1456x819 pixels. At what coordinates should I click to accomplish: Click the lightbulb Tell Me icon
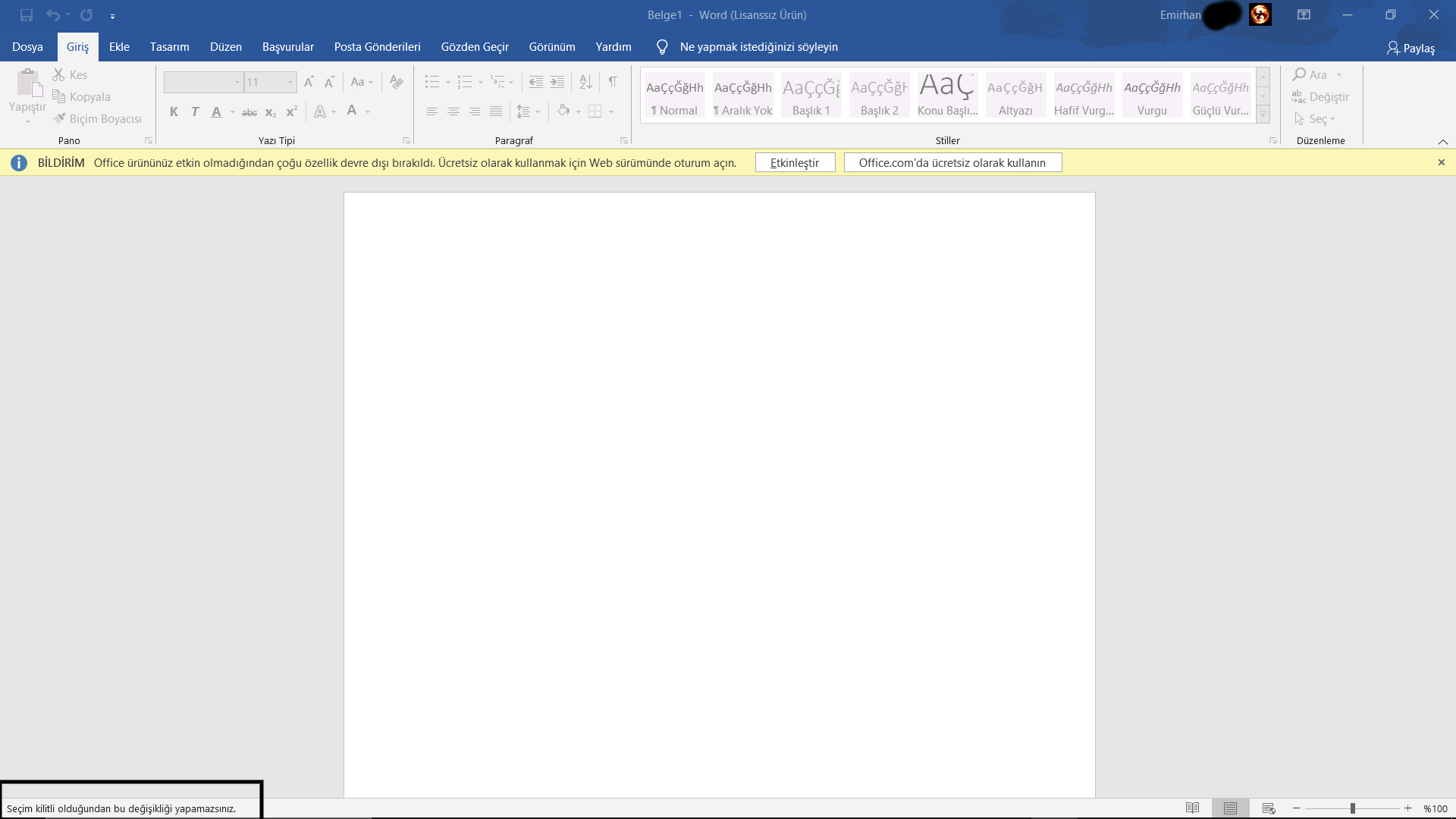[662, 47]
